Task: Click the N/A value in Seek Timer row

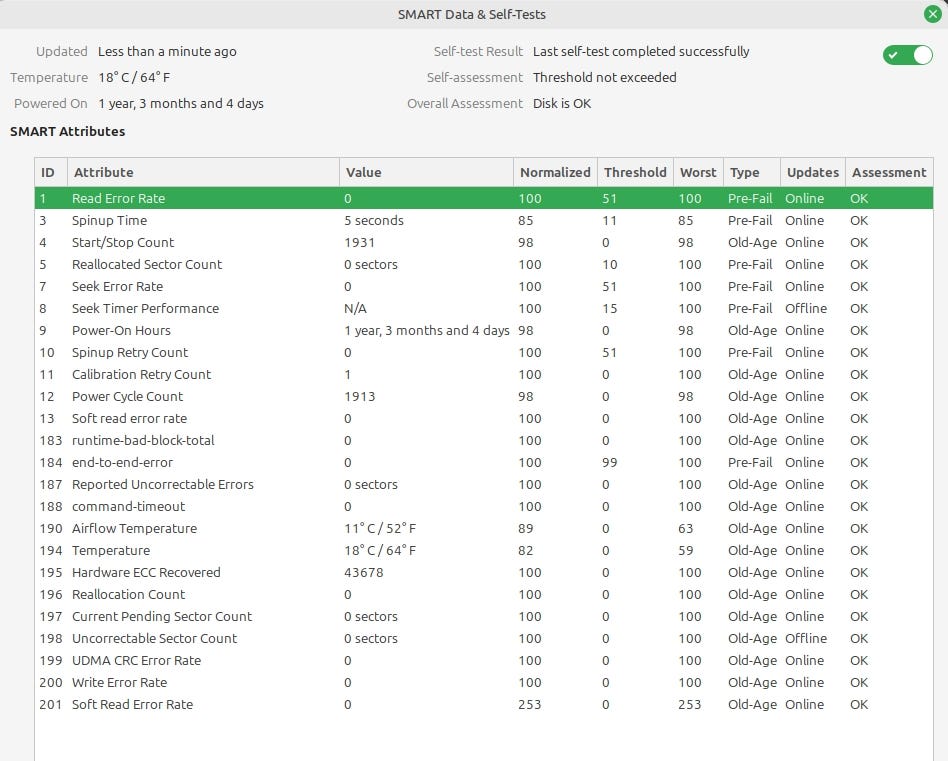Action: 355,308
